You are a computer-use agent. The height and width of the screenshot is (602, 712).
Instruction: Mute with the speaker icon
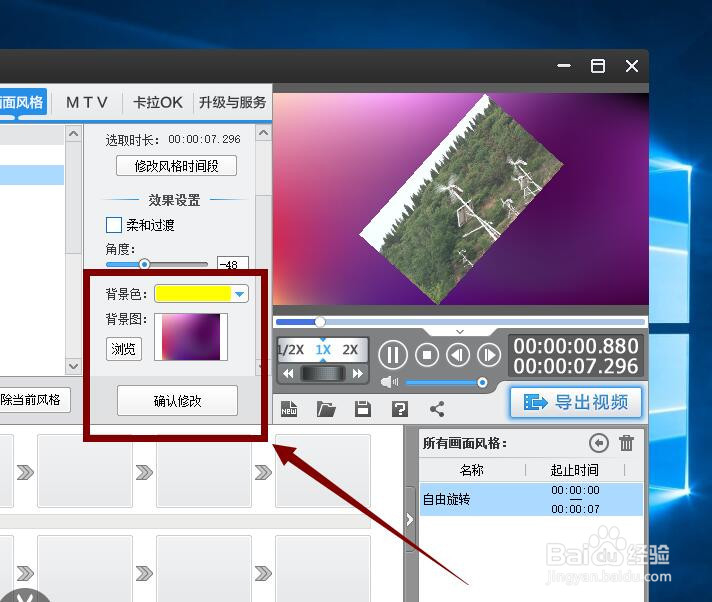pos(389,382)
